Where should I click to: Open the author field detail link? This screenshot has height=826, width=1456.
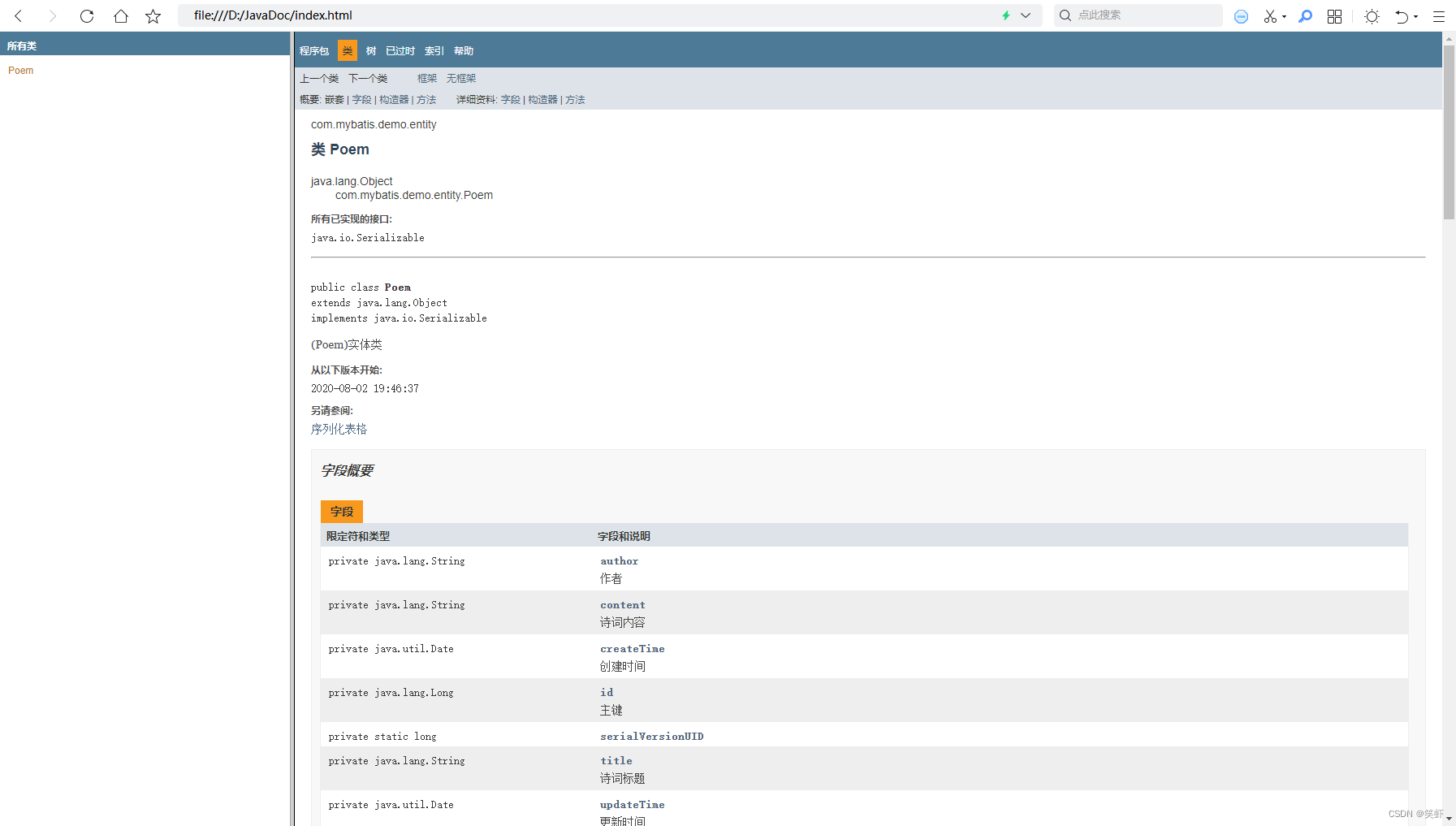pos(619,560)
